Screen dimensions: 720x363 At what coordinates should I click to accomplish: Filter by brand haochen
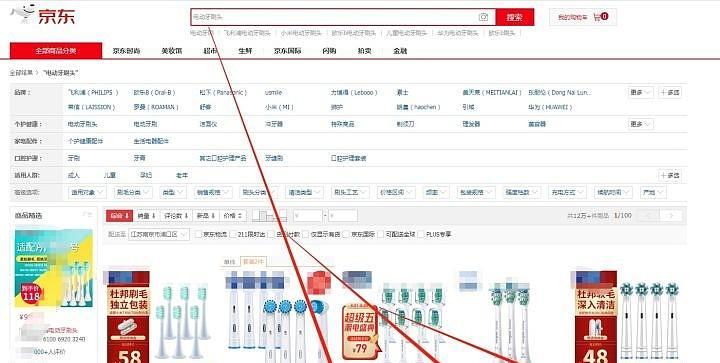pyautogui.click(x=418, y=107)
